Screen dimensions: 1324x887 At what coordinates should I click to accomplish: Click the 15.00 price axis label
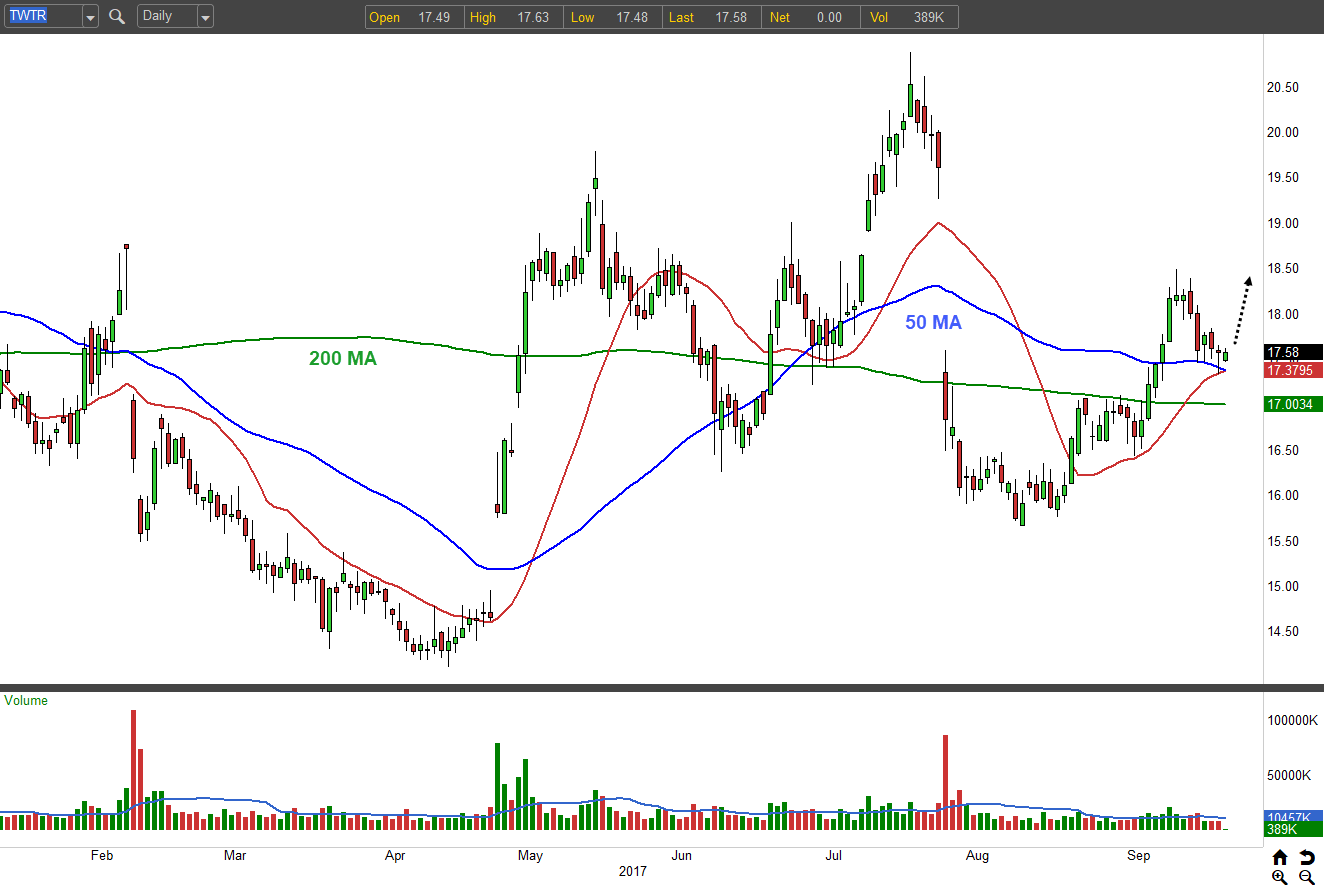(x=1283, y=587)
